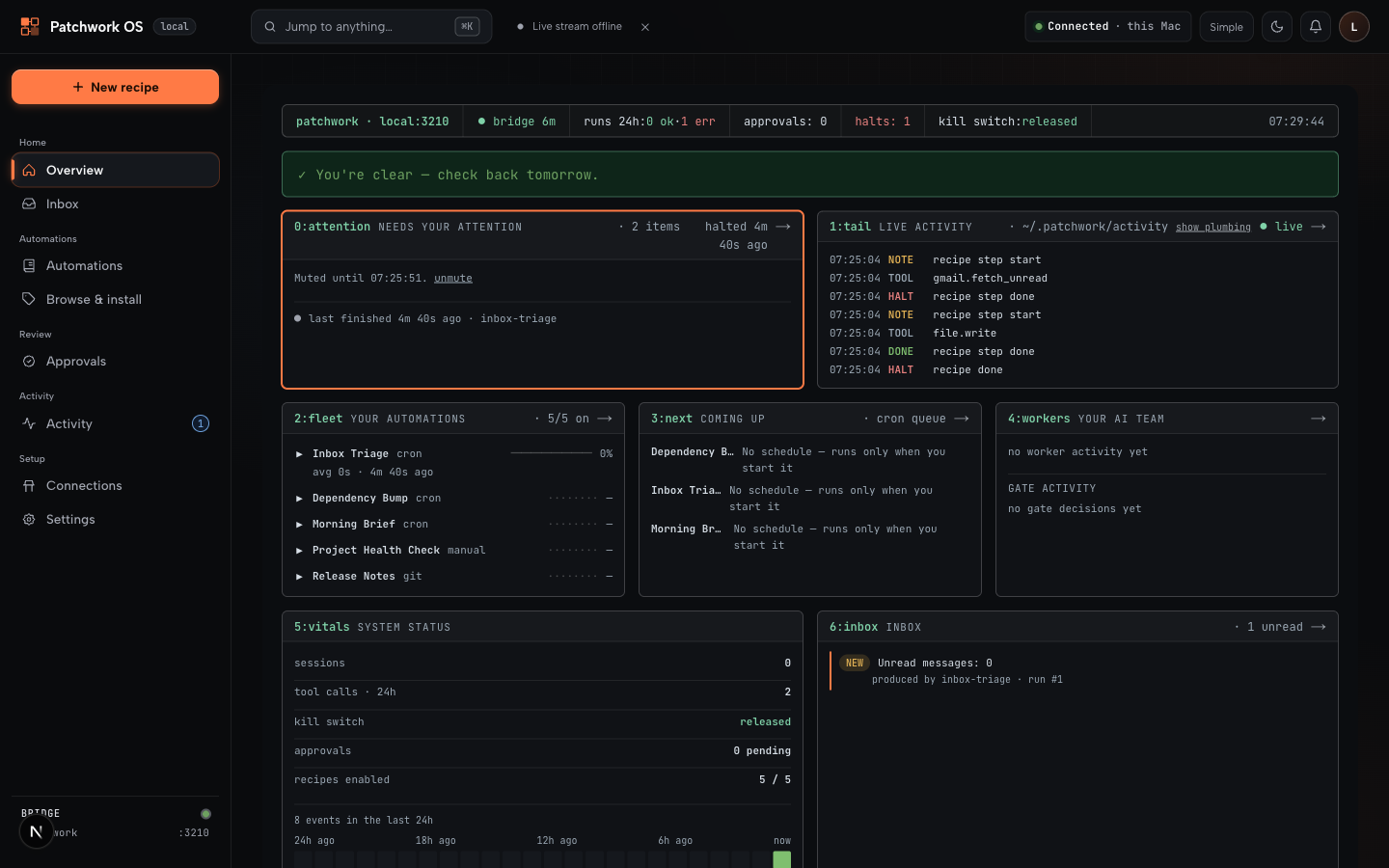Screen dimensions: 1389x868
Task: Open Overview in the sidebar
Action: pos(115,170)
